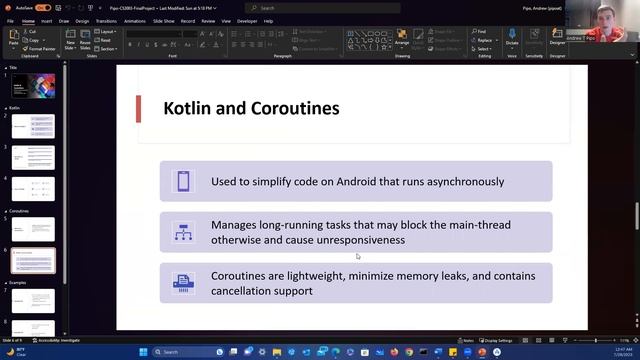The height and width of the screenshot is (360, 640).
Task: Open the font name combo box
Action: [x=153, y=34]
